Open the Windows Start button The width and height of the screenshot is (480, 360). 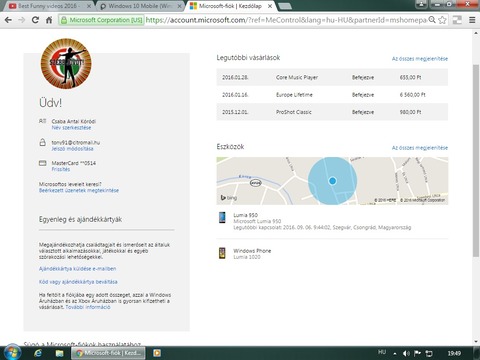click(x=12, y=353)
